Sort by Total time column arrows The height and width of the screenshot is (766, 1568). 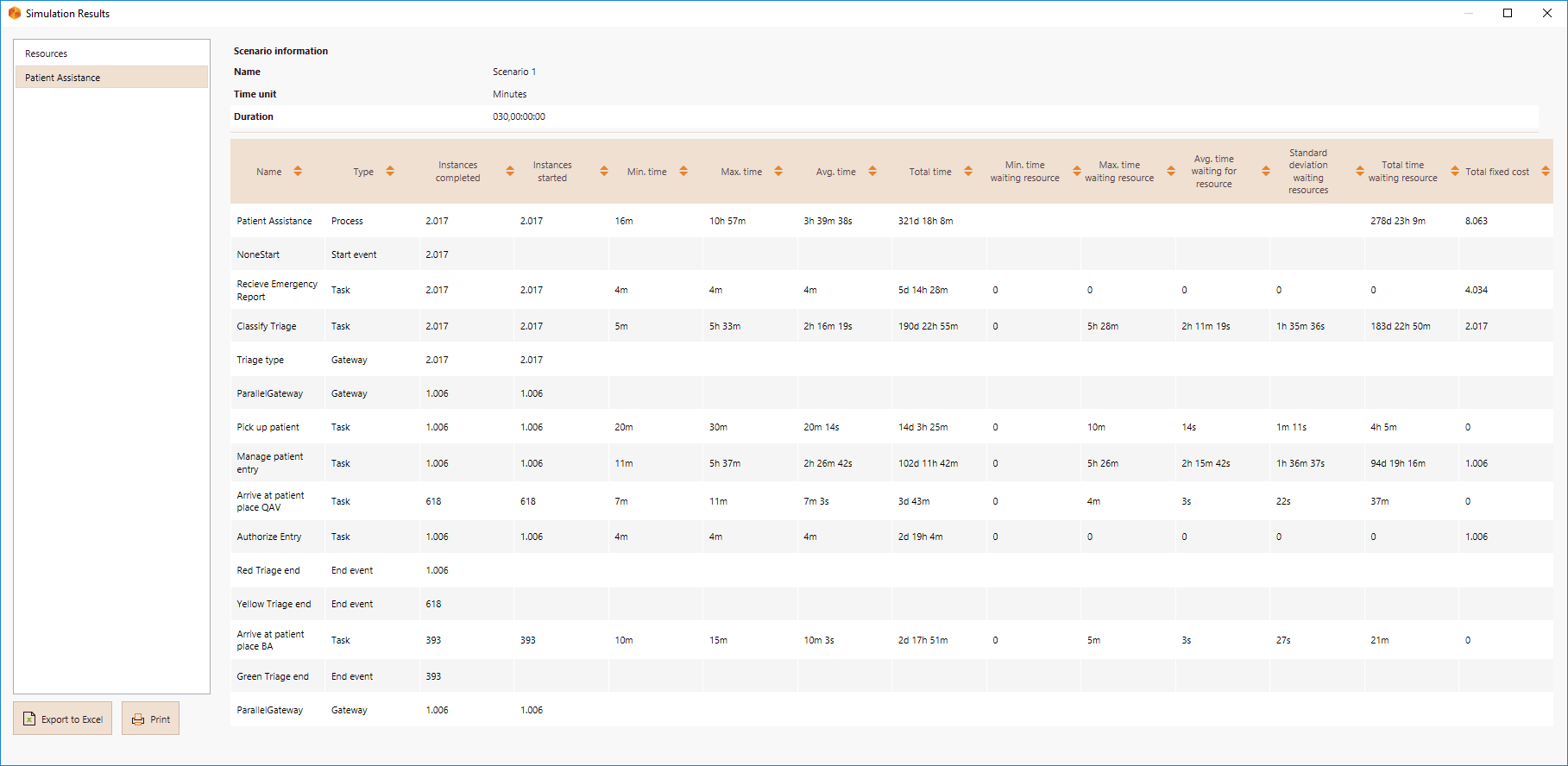968,172
